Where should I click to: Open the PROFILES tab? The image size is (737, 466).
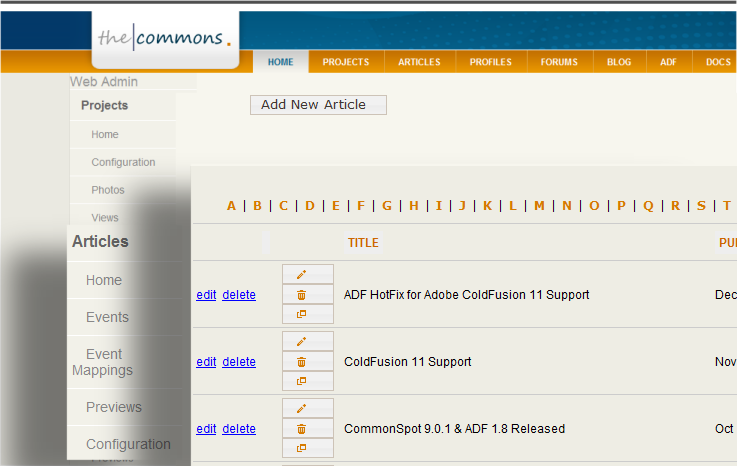click(x=491, y=62)
